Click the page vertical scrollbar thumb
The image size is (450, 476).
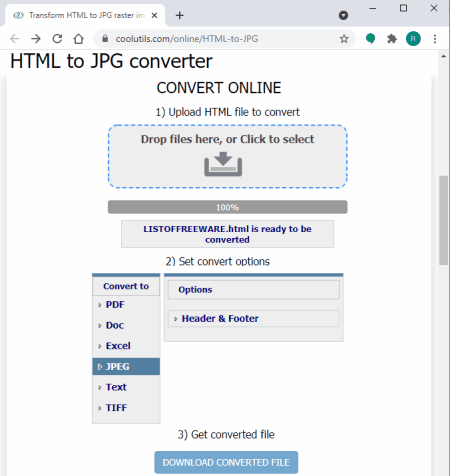443,220
